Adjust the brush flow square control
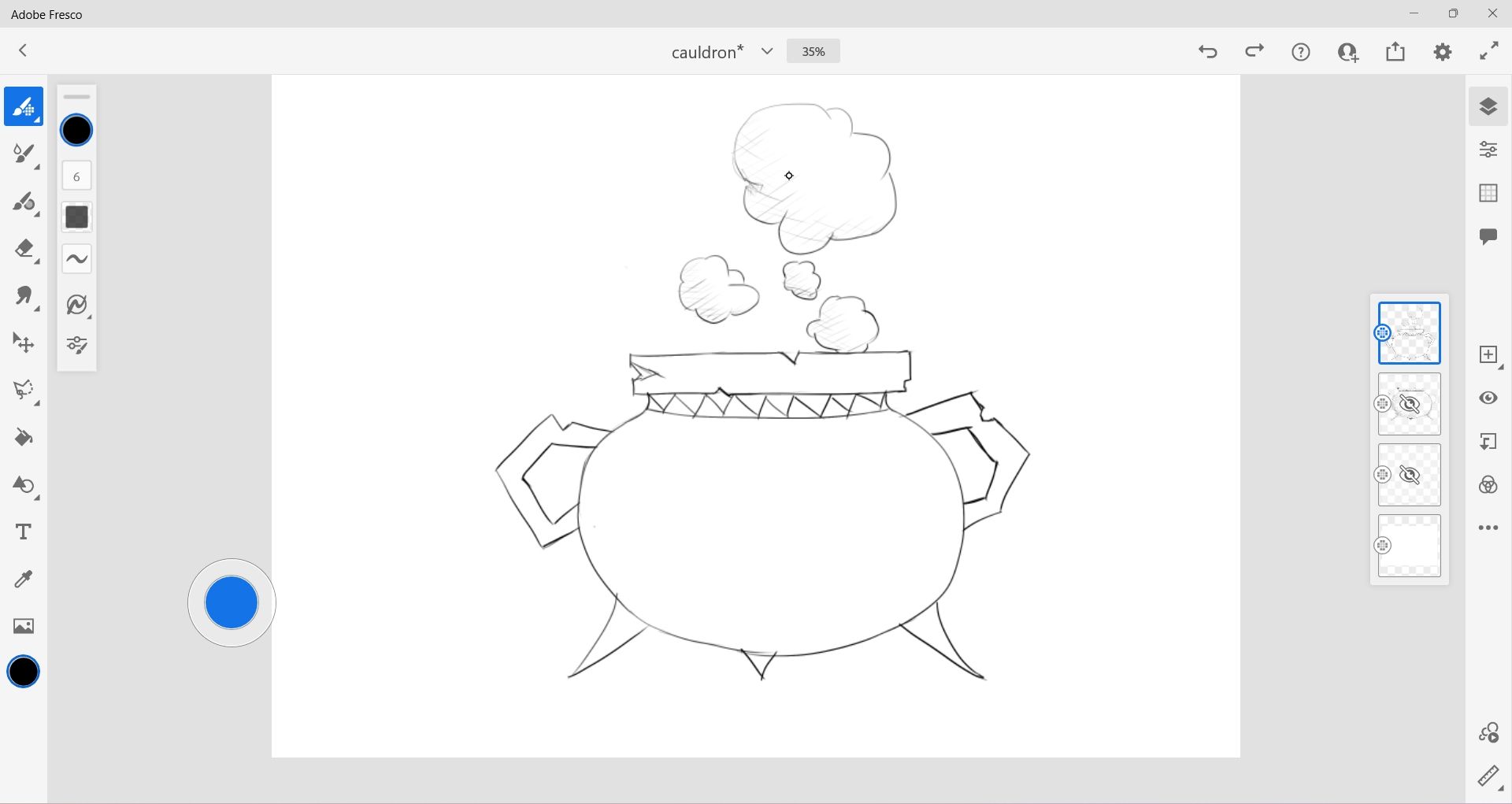 (x=76, y=217)
